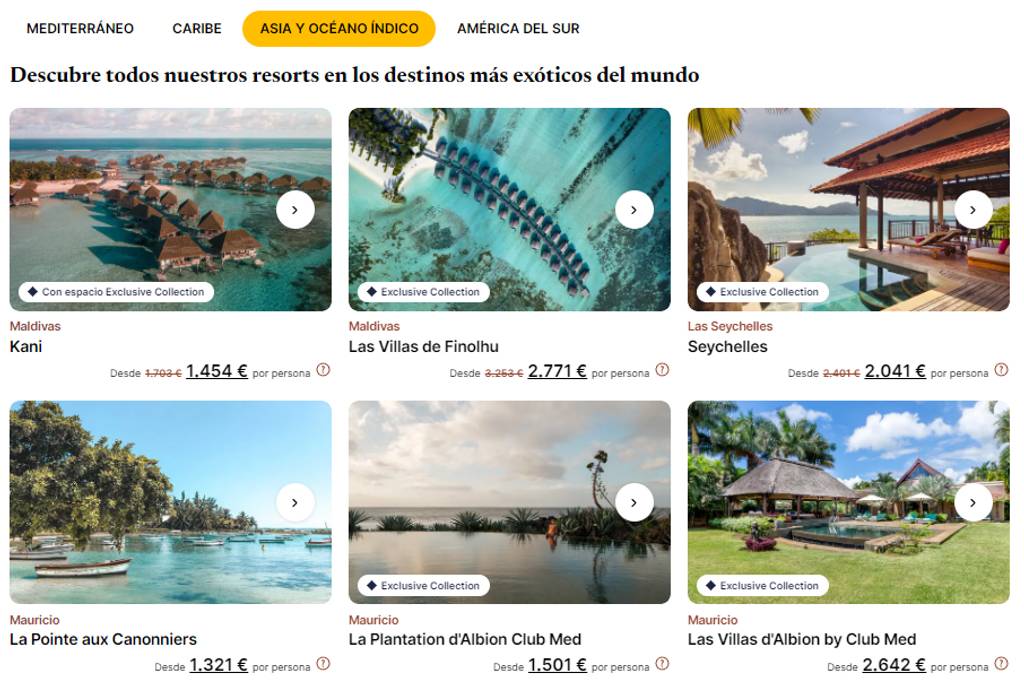This screenshot has height=692, width=1024.
Task: Click next arrow on Las Villas d'Albion photo
Action: coord(973,503)
